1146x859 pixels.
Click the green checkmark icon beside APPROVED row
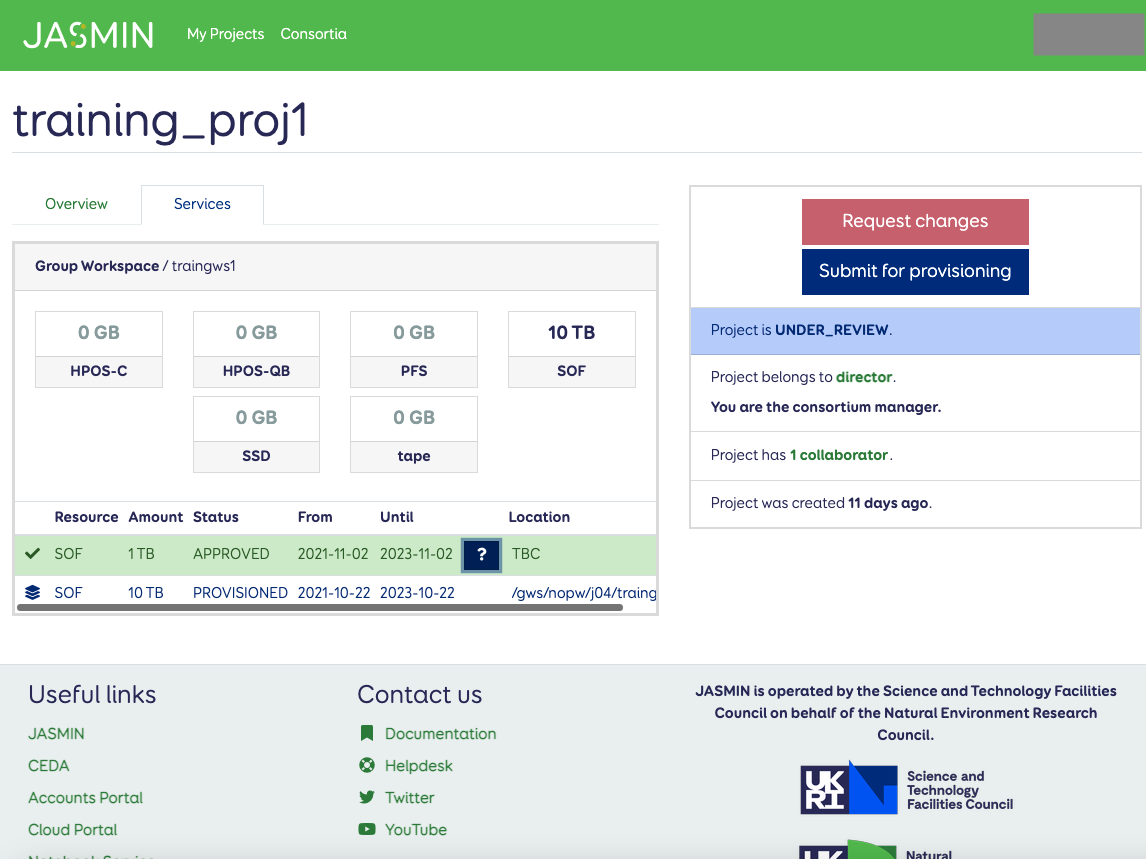click(x=33, y=554)
